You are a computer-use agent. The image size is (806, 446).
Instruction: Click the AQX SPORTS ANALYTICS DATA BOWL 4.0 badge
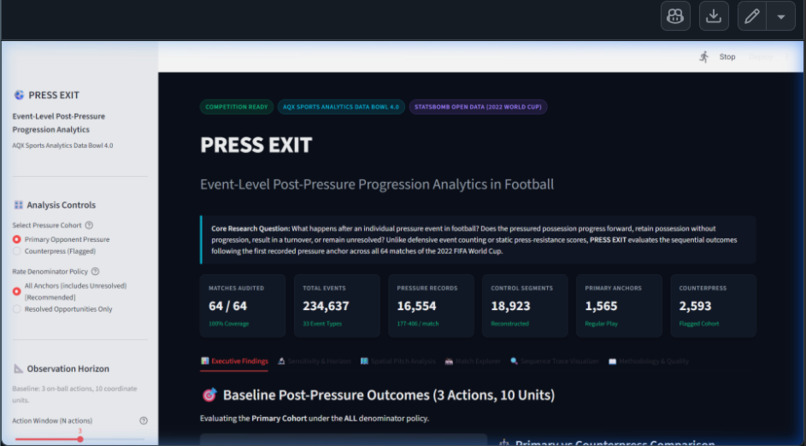click(x=341, y=107)
